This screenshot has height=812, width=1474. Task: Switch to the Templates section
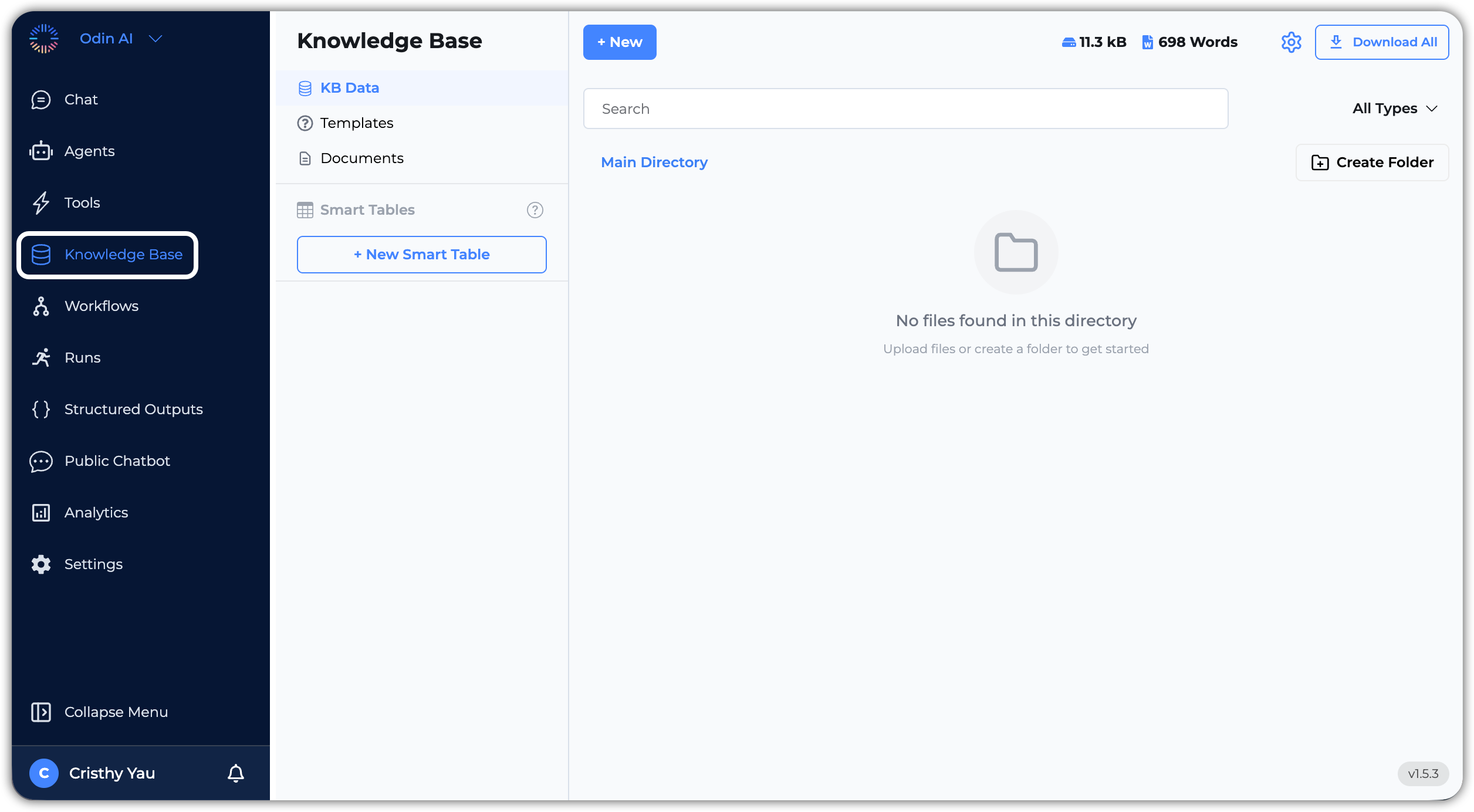click(x=356, y=123)
